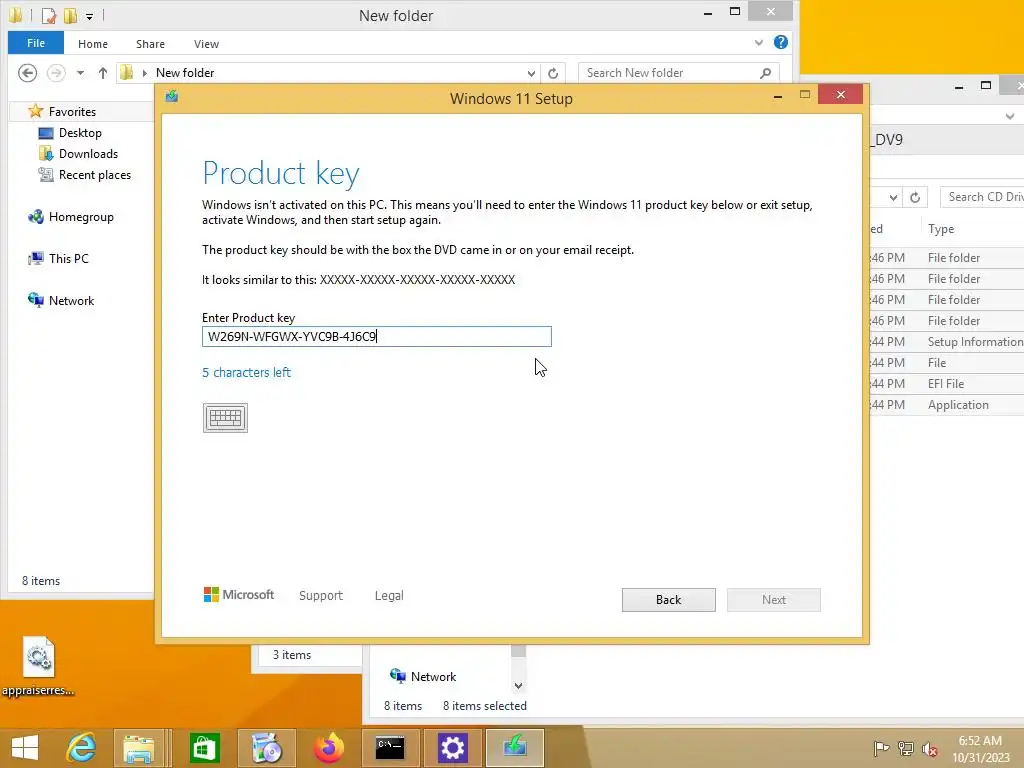Click the New folder quick access icon
The height and width of the screenshot is (768, 1024).
coord(70,16)
